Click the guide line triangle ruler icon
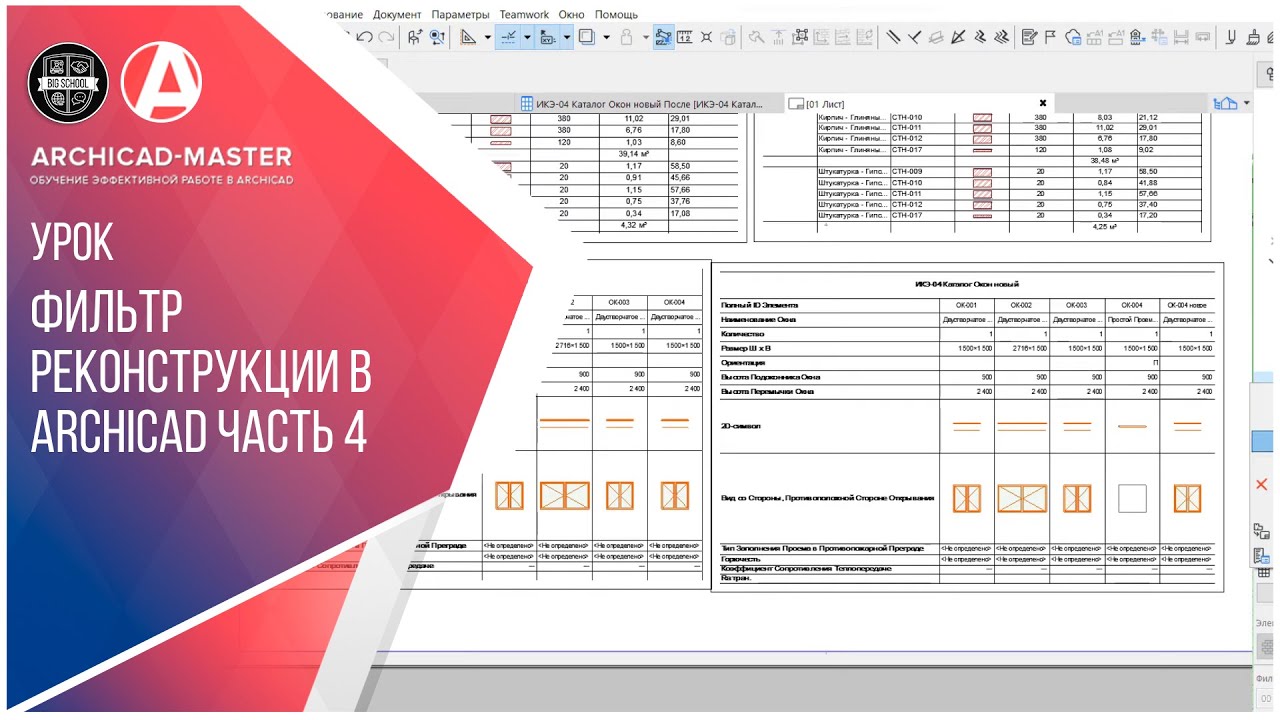 (x=468, y=37)
